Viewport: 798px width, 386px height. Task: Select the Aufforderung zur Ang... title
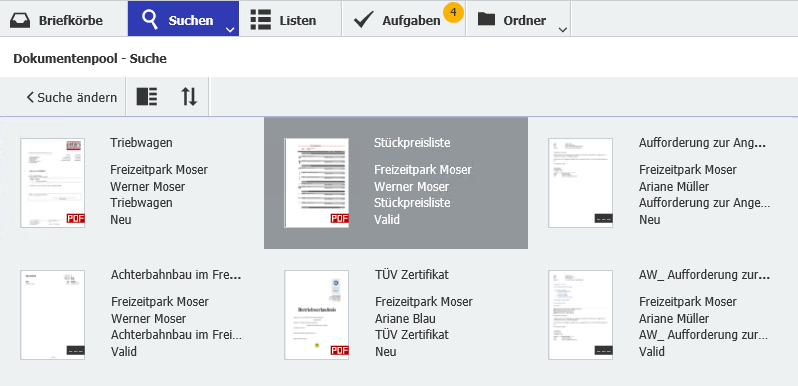click(702, 143)
